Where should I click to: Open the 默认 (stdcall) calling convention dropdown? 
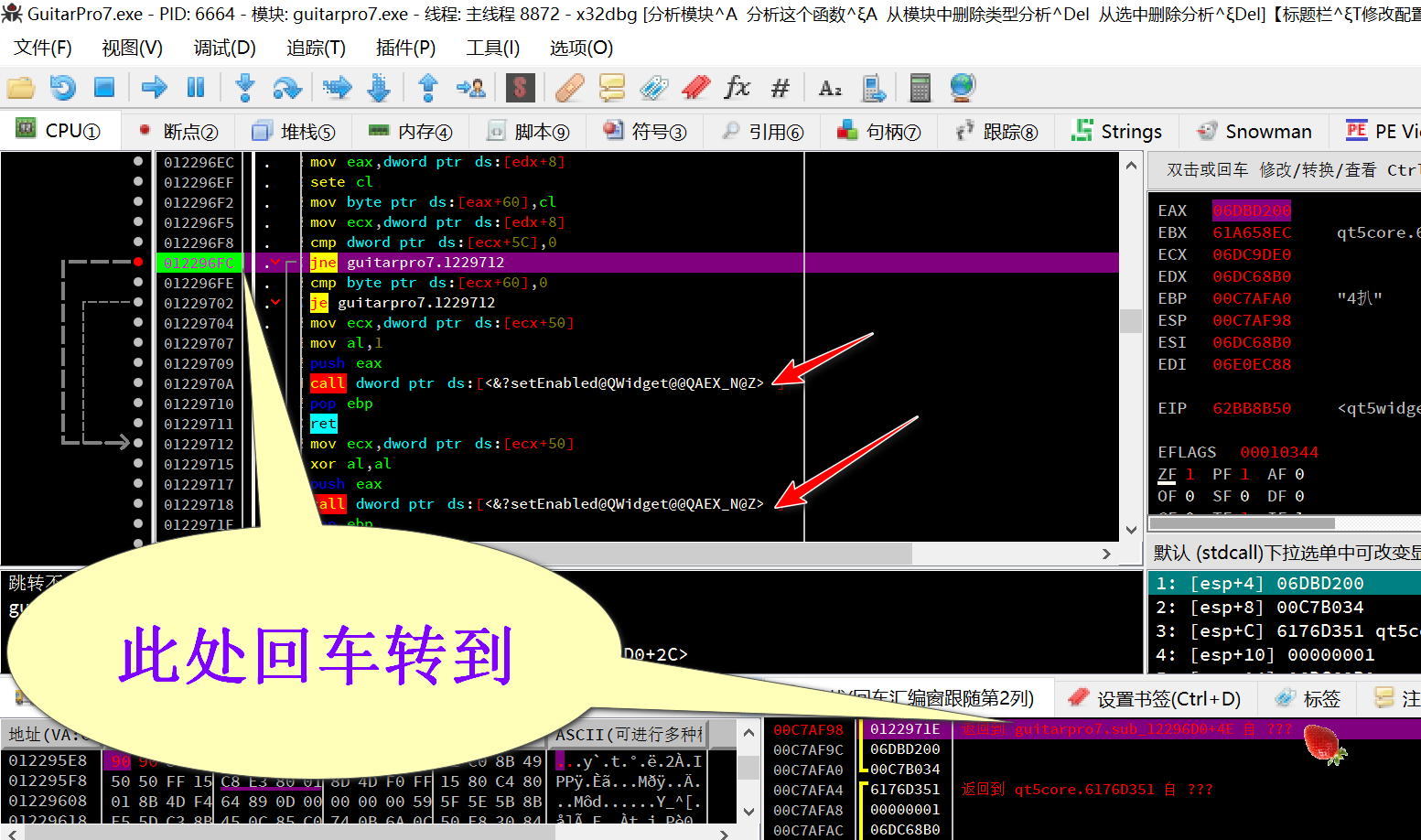coord(1285,553)
